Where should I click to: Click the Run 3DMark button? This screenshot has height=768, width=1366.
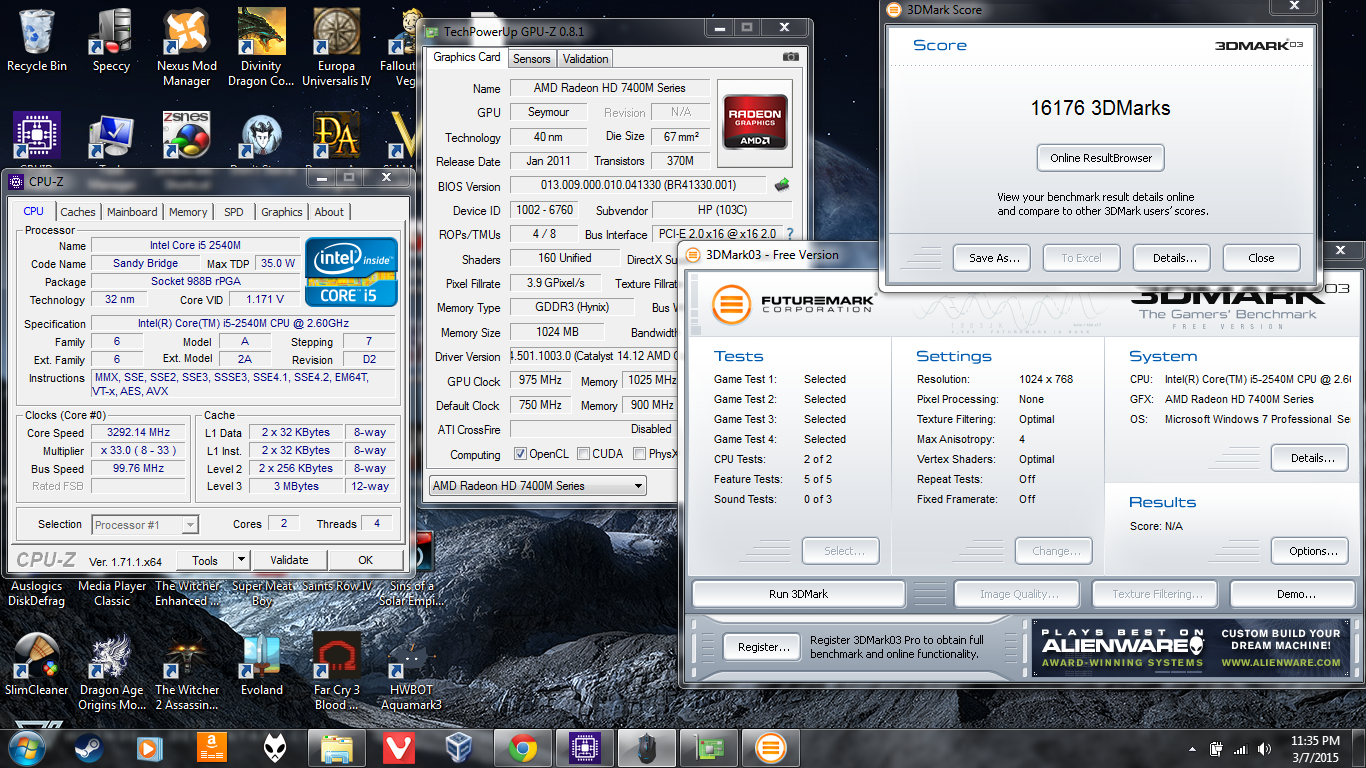pos(798,594)
